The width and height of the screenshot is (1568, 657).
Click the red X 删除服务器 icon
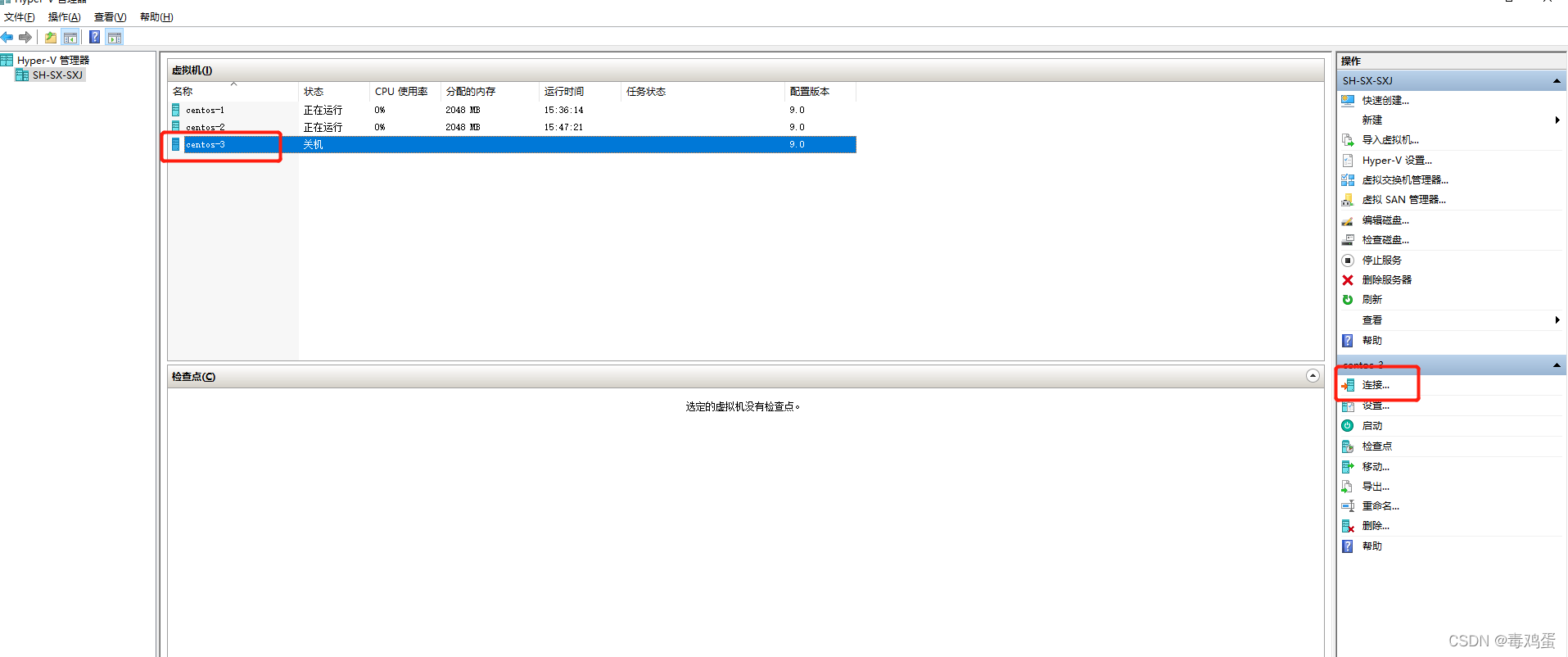point(1348,280)
